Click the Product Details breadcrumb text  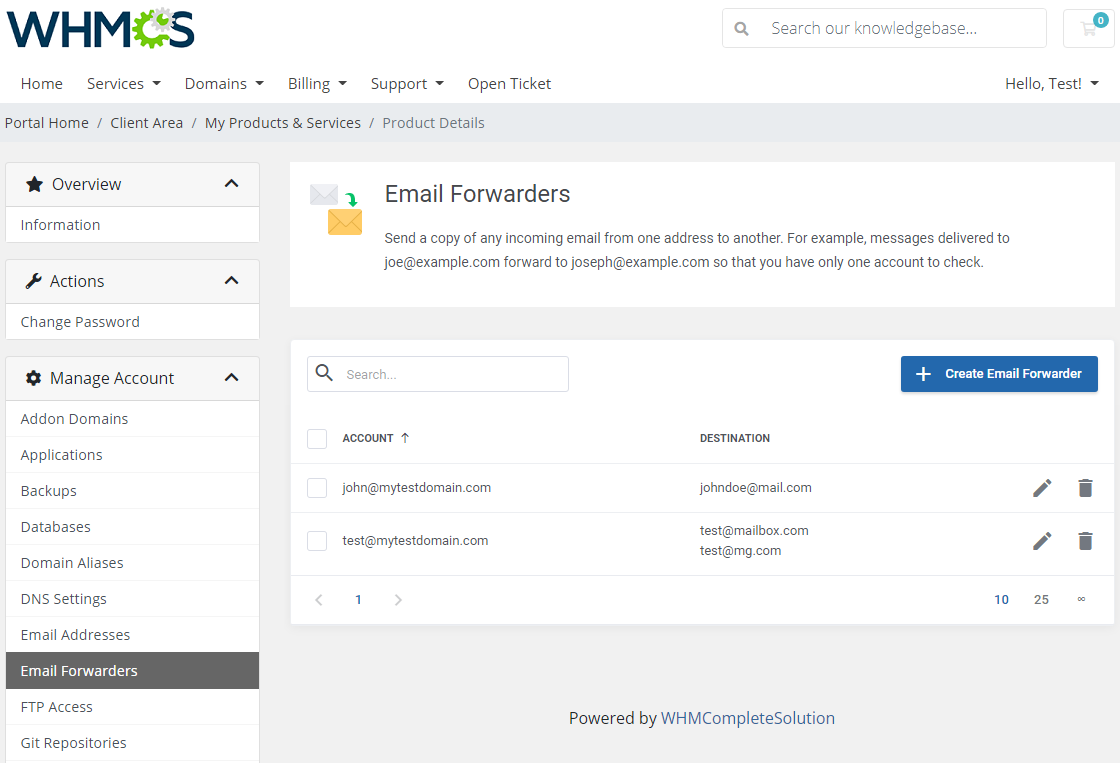pos(433,123)
